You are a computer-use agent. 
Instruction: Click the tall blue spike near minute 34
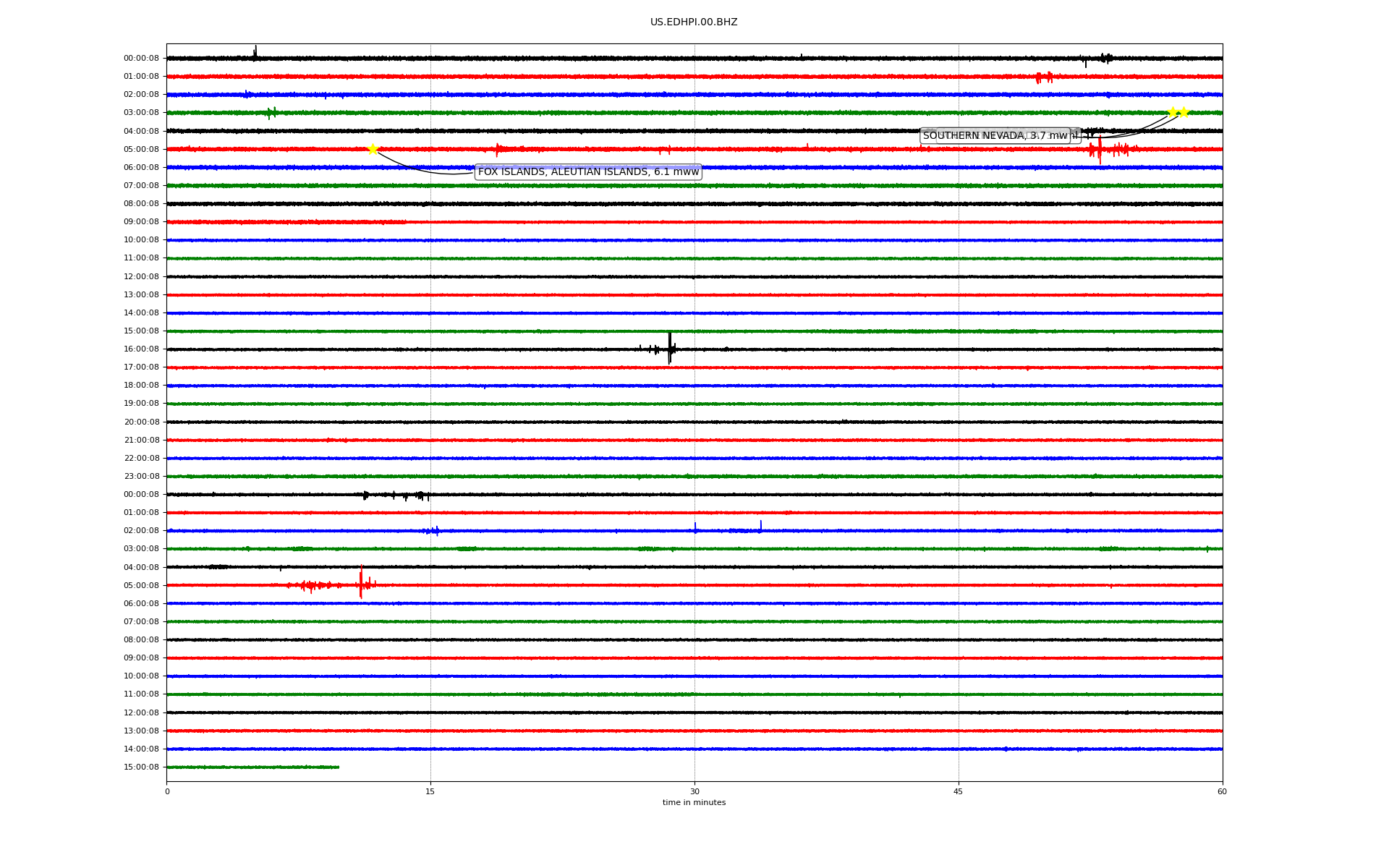760,525
